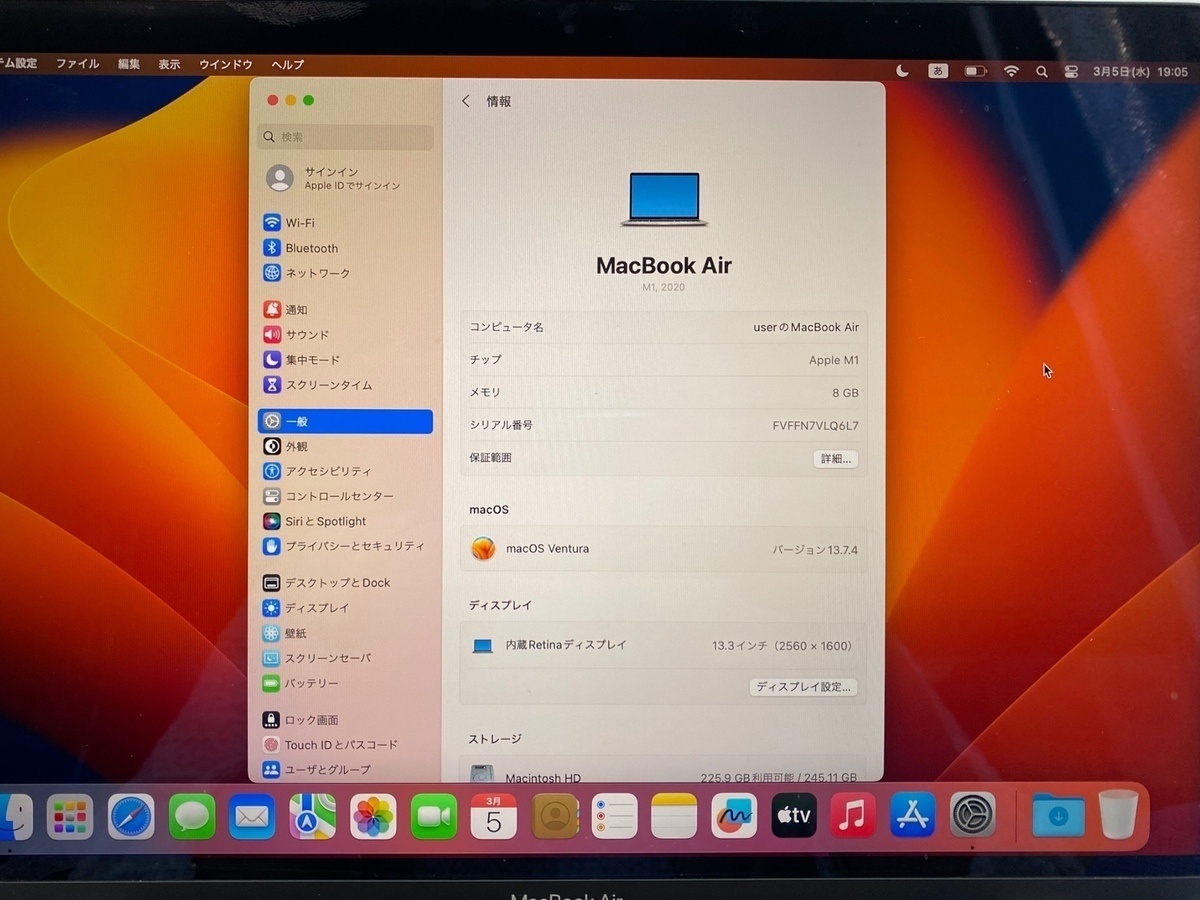Select the serial number FVFFN7VLQ6L7

pos(815,425)
